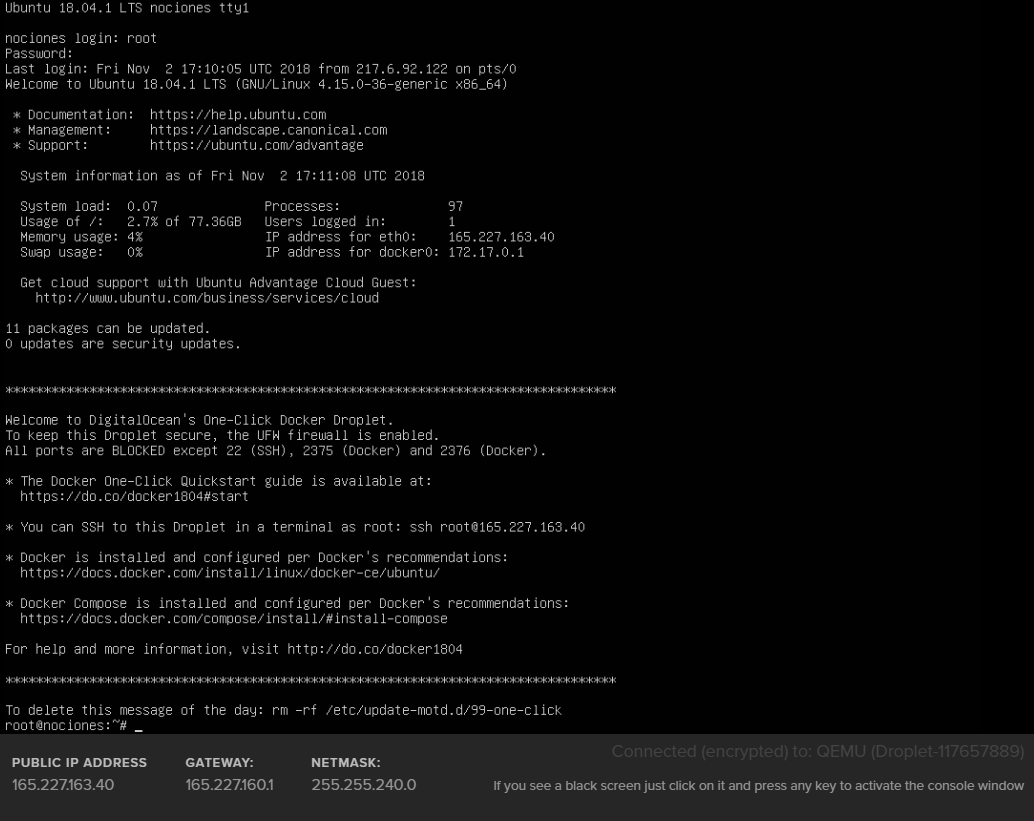Click "Get cloud support with Ubuntu Advantage" line

pos(218,282)
